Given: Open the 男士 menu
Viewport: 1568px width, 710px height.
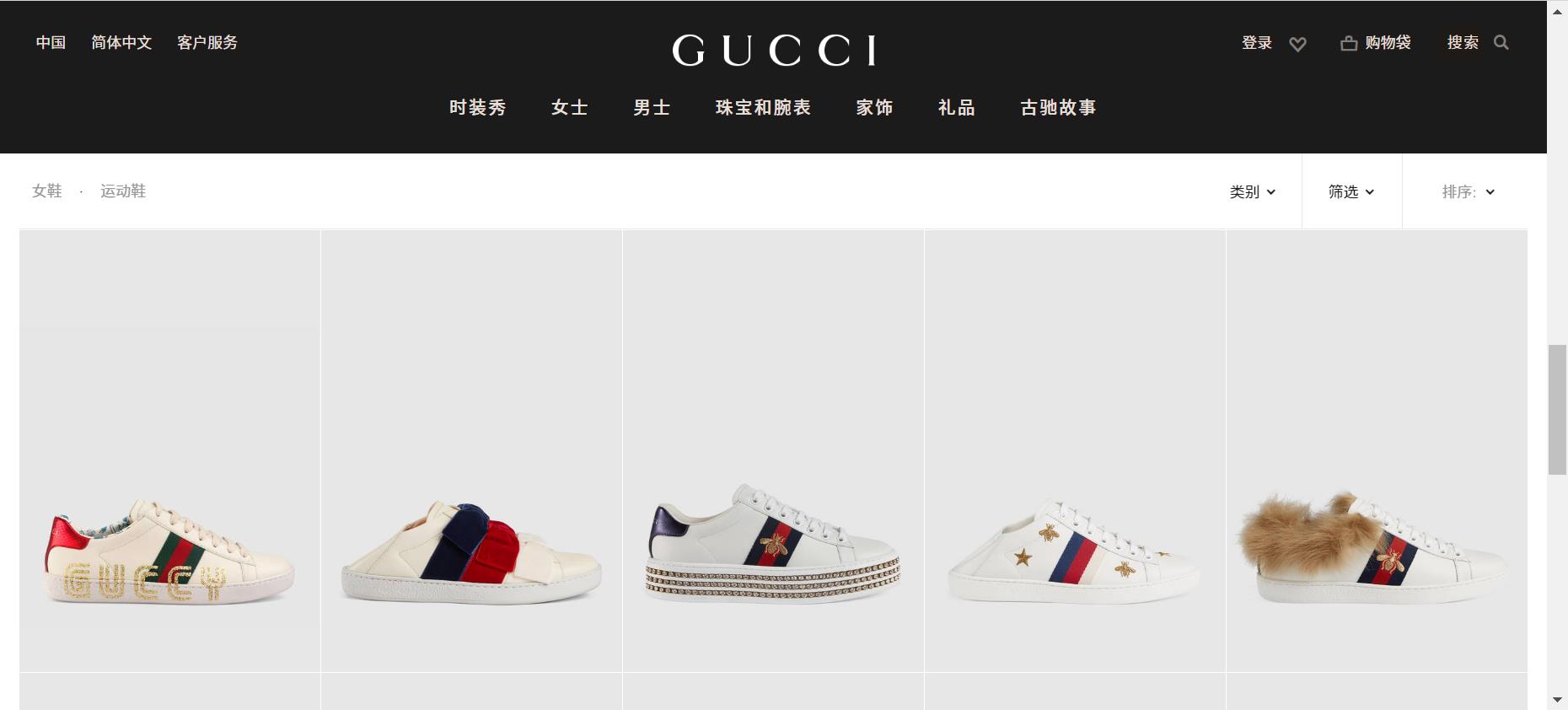Looking at the screenshot, I should tap(652, 107).
